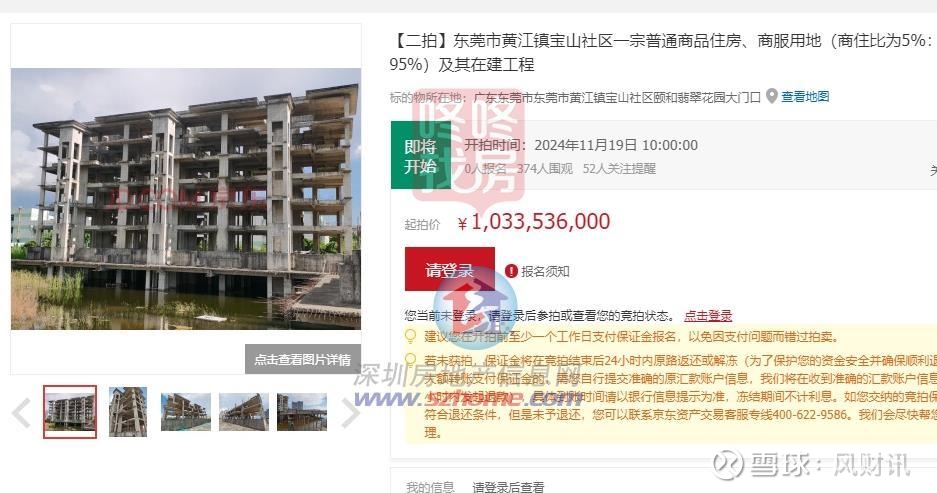Select the fourth construction thumbnail
This screenshot has height=493, width=937.
pos(244,412)
